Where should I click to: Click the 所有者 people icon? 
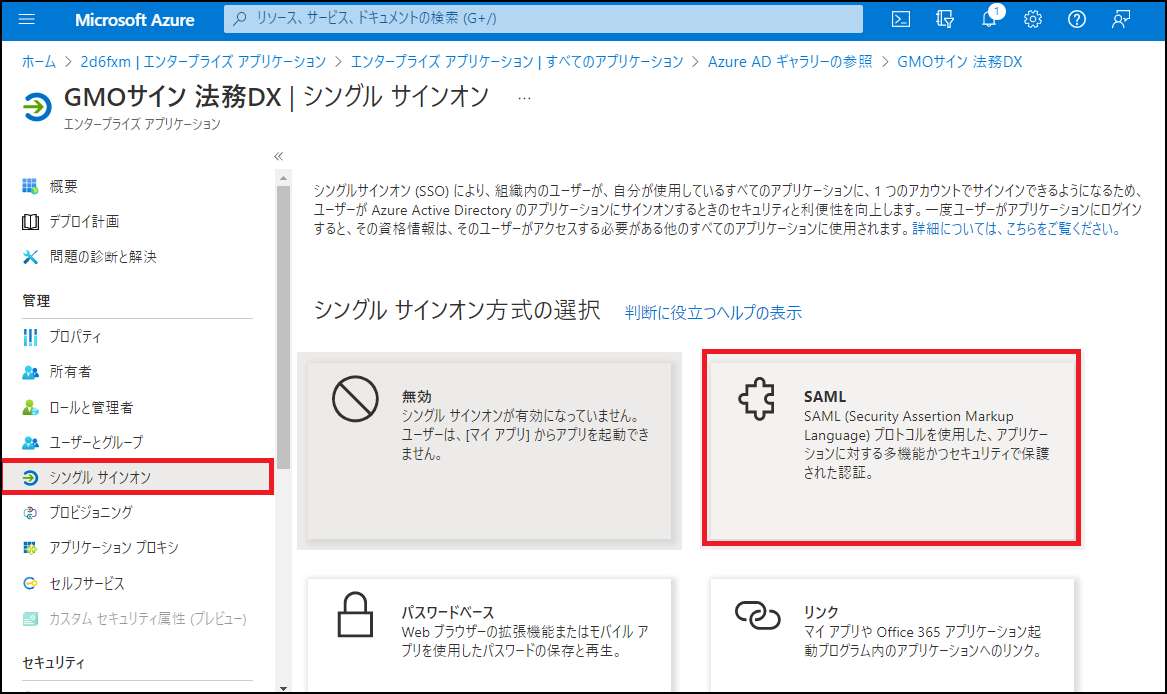coord(30,372)
